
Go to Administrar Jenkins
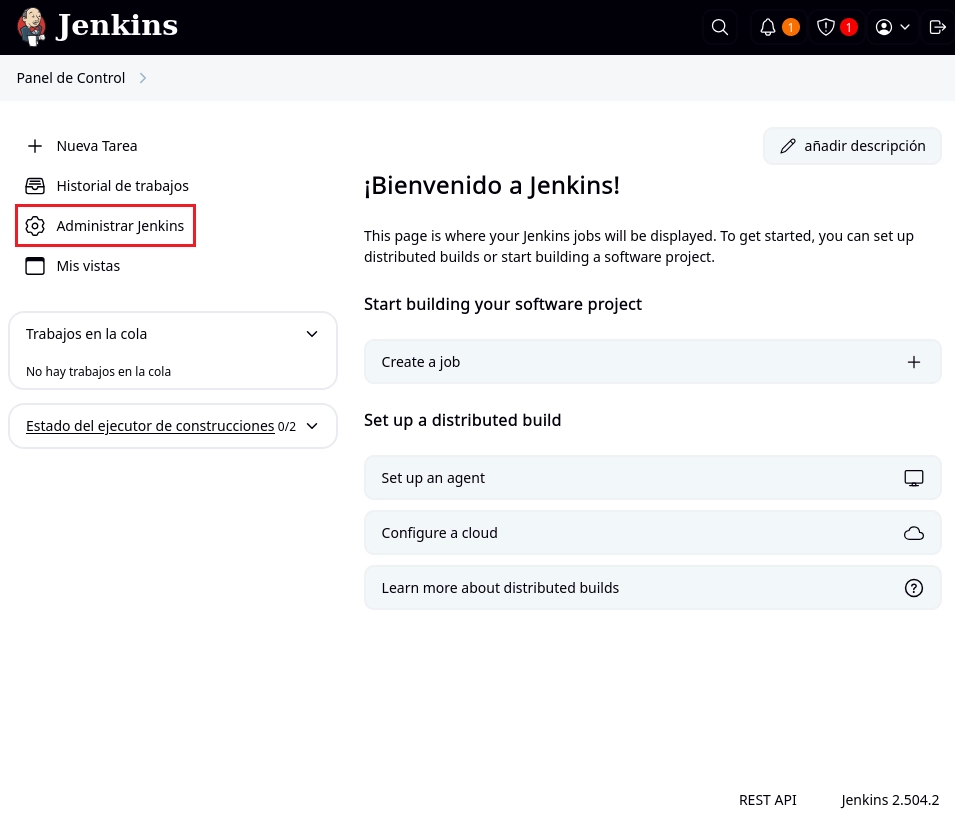point(105,226)
